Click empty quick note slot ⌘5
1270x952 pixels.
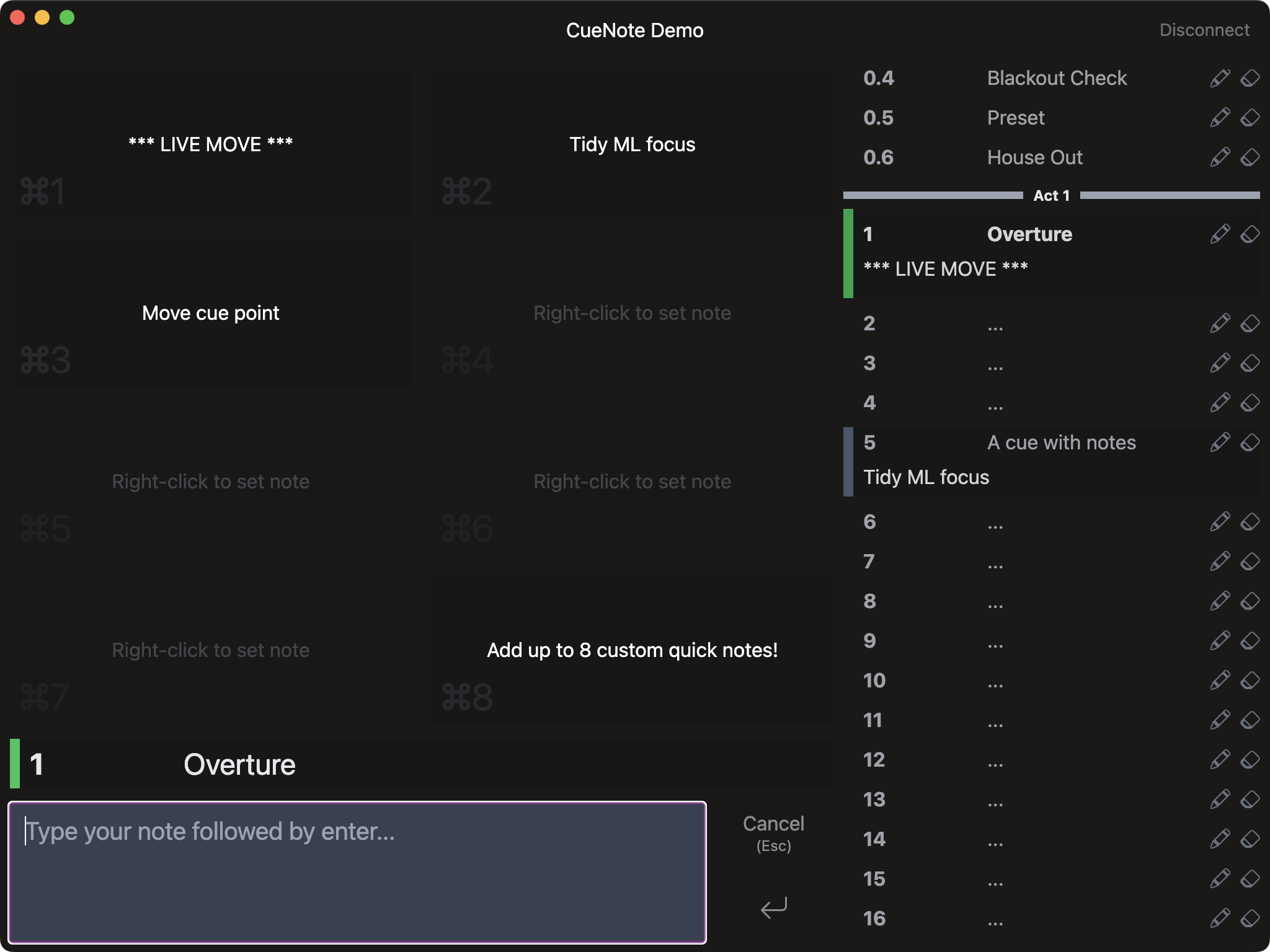[210, 481]
